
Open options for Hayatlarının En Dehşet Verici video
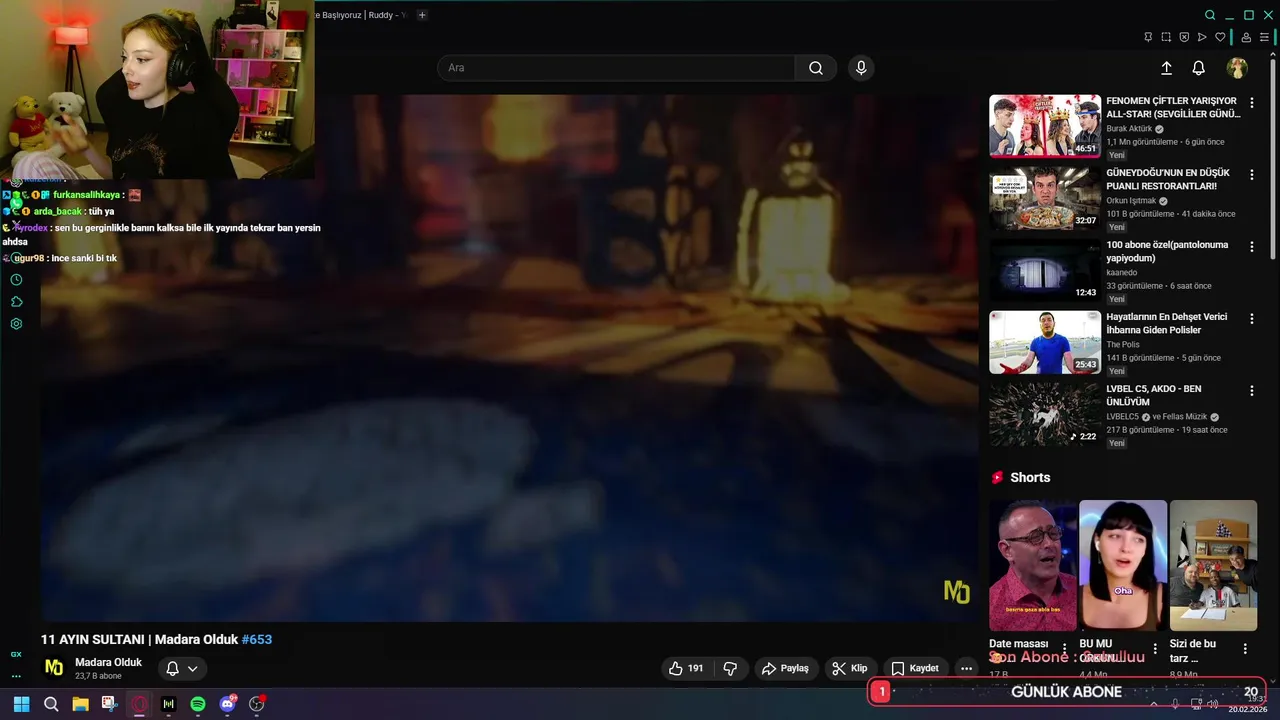pos(1251,318)
